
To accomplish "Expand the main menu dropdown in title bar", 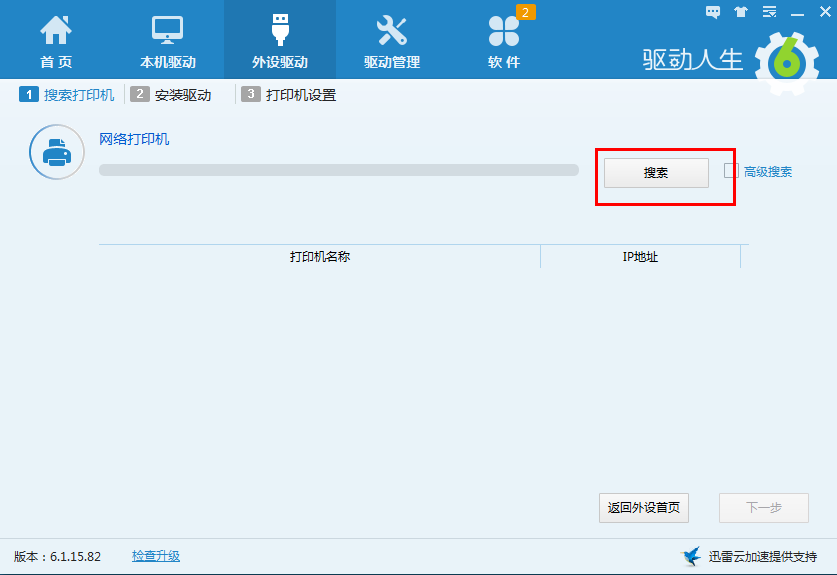I will click(769, 12).
